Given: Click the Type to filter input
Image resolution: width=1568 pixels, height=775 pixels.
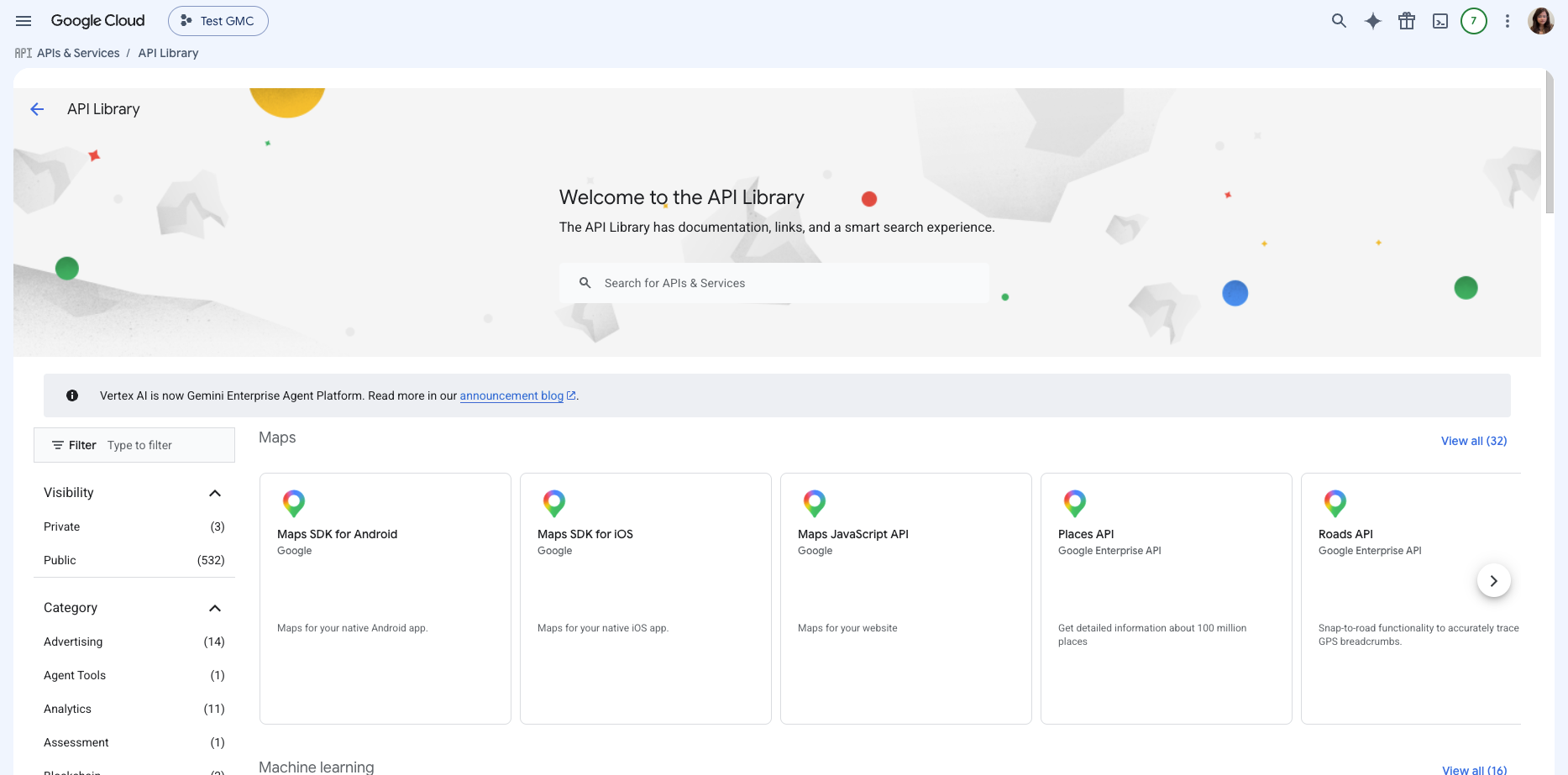Looking at the screenshot, I should (168, 445).
